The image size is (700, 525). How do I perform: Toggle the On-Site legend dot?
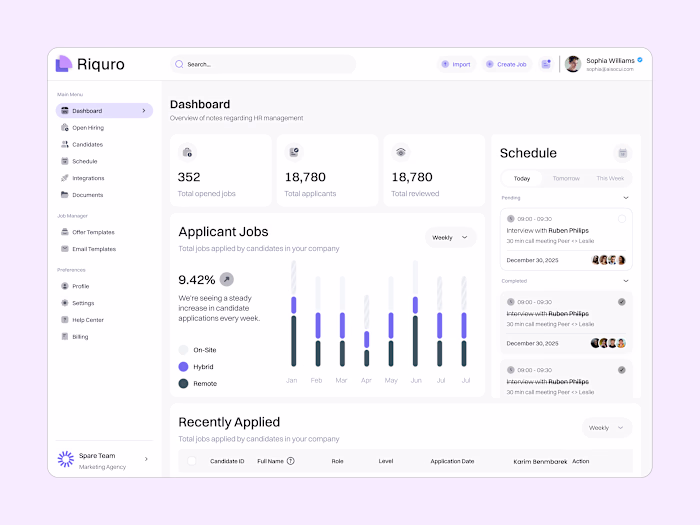click(x=183, y=350)
